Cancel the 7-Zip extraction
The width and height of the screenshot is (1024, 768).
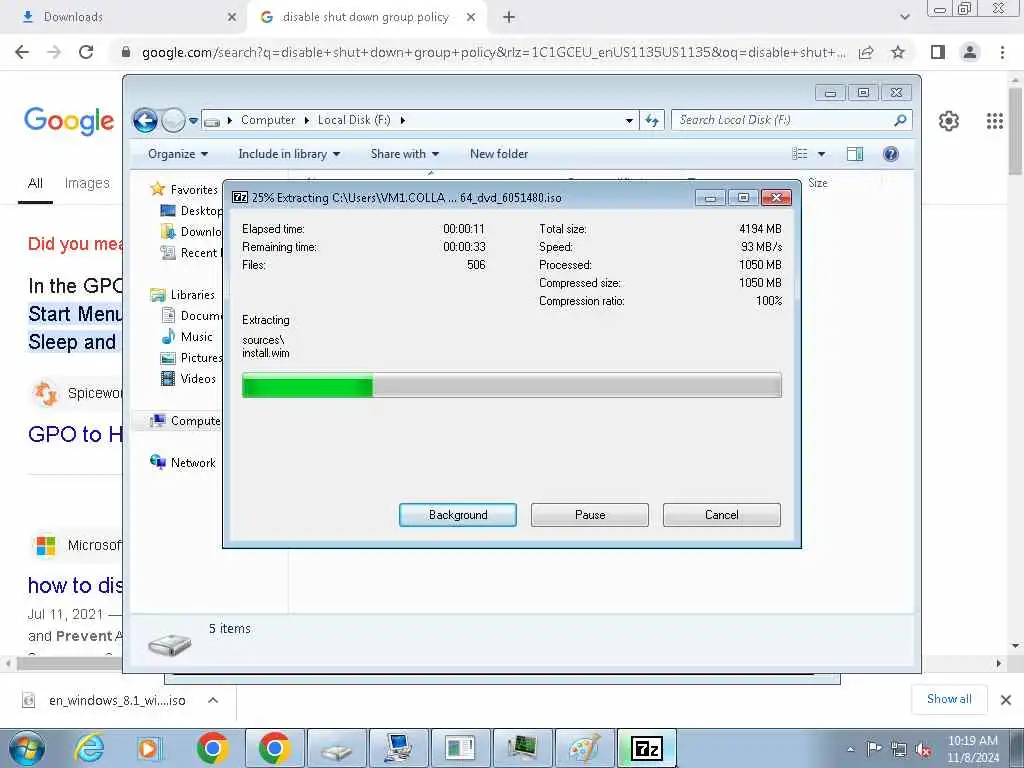(x=722, y=515)
